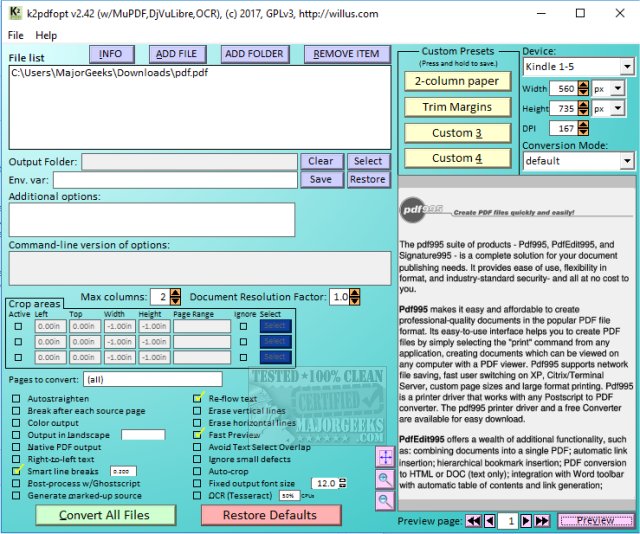Click OCR CPU percentage field

tap(289, 496)
